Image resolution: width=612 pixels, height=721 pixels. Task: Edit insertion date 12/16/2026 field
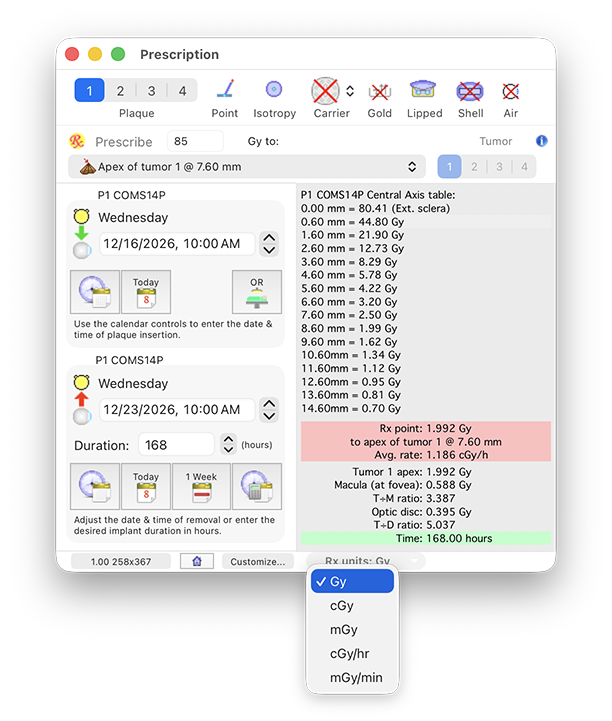click(177, 244)
